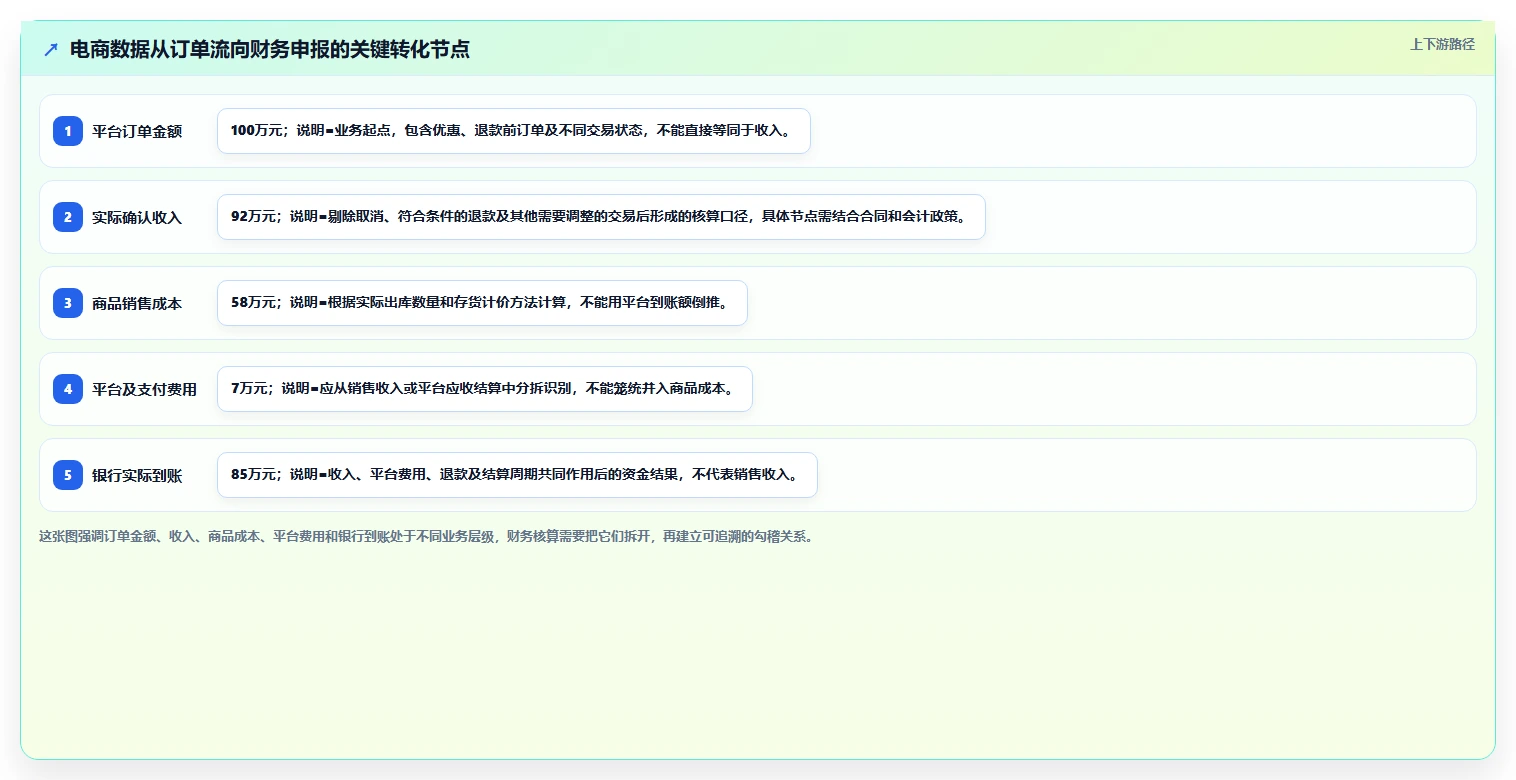Click the footer note starting 这张图强调订单金额
The image size is (1516, 780).
click(x=428, y=536)
